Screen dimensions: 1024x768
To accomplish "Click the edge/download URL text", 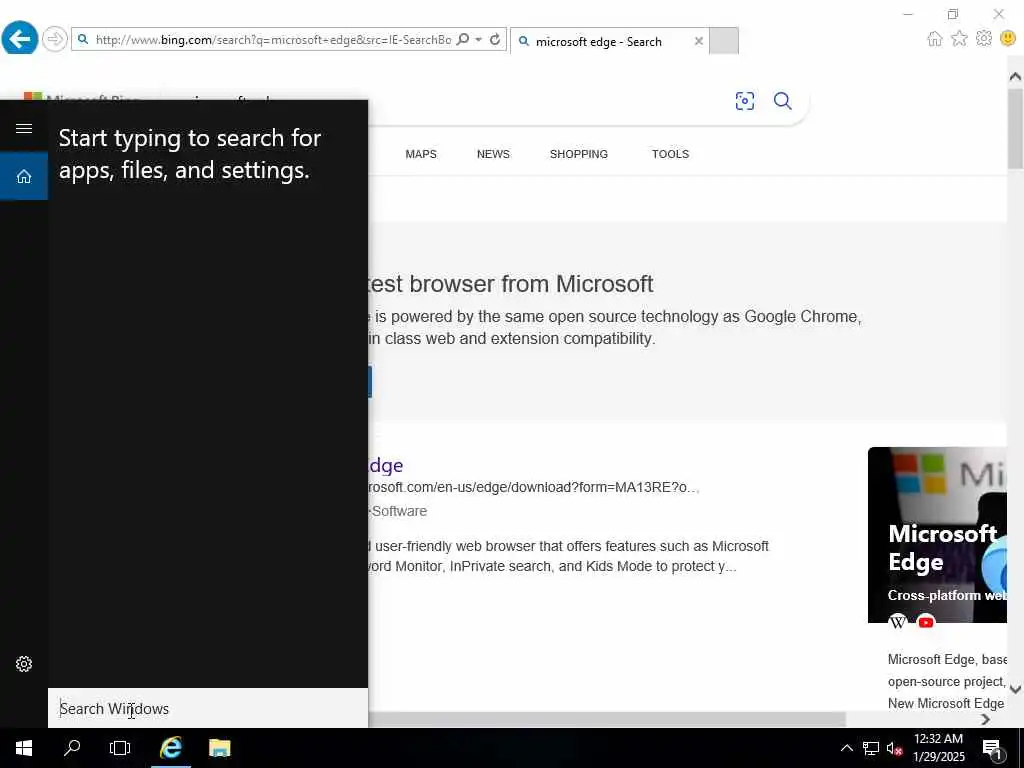I will tap(534, 487).
